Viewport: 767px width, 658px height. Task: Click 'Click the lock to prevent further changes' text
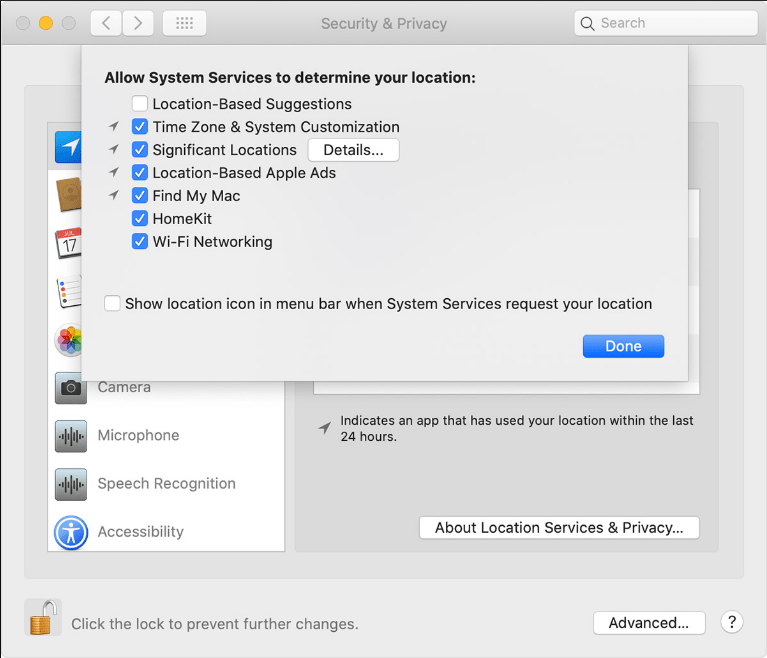pos(215,624)
